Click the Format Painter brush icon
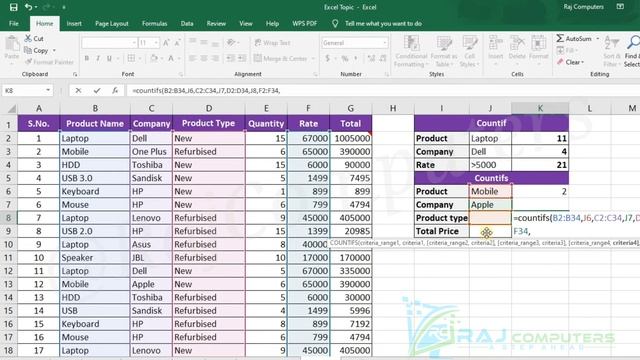Viewport: 640px width, 360px height. coord(28,62)
